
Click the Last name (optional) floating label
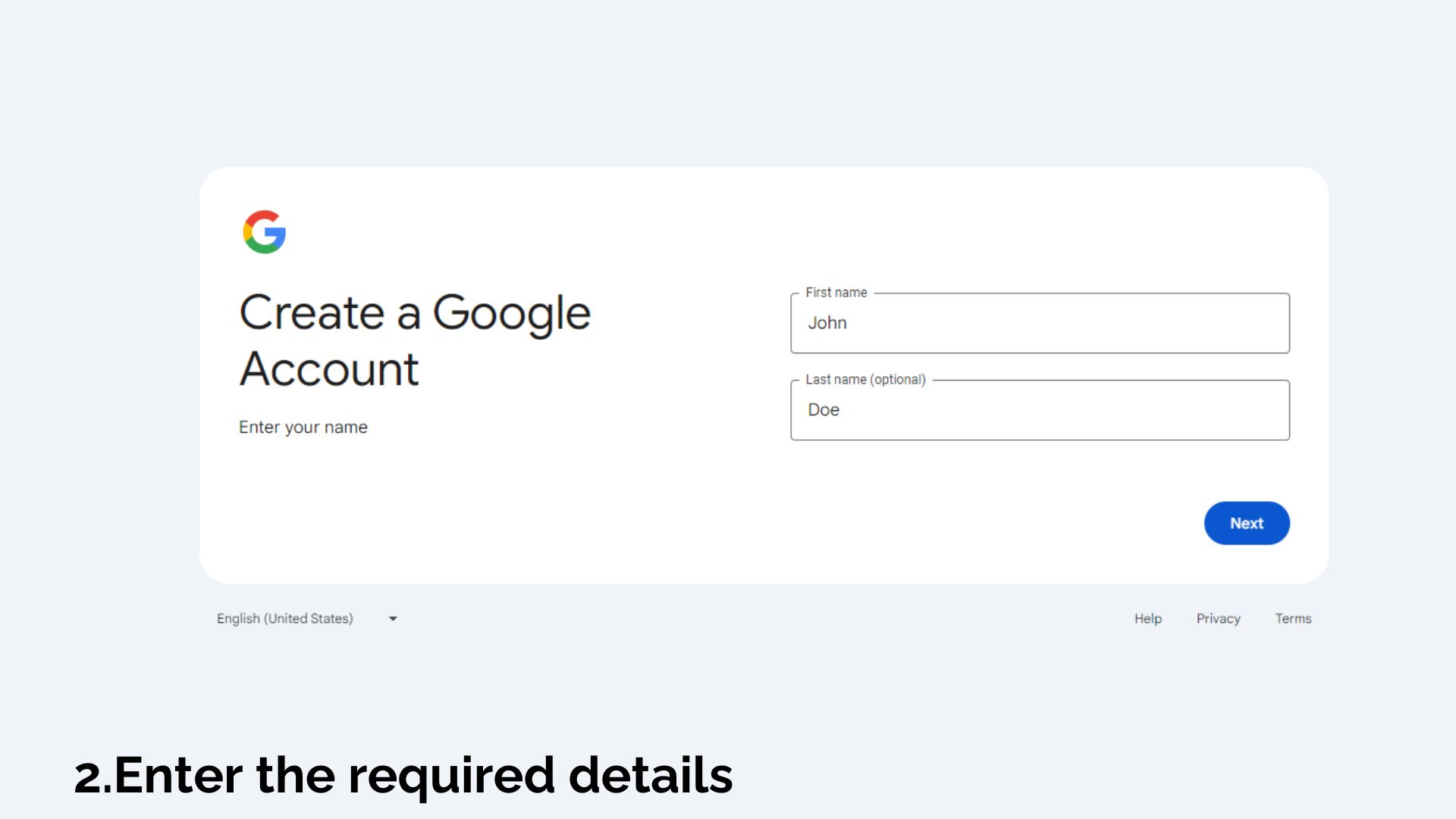[865, 380]
